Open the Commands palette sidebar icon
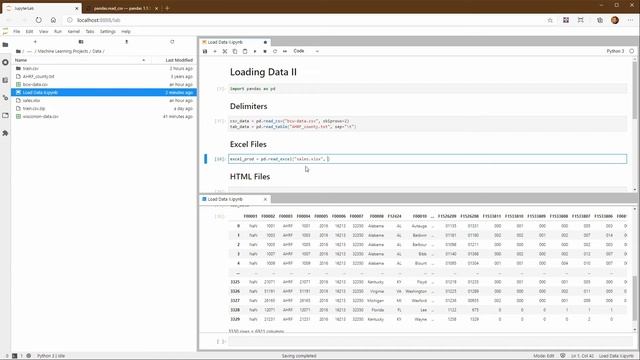 5,80
